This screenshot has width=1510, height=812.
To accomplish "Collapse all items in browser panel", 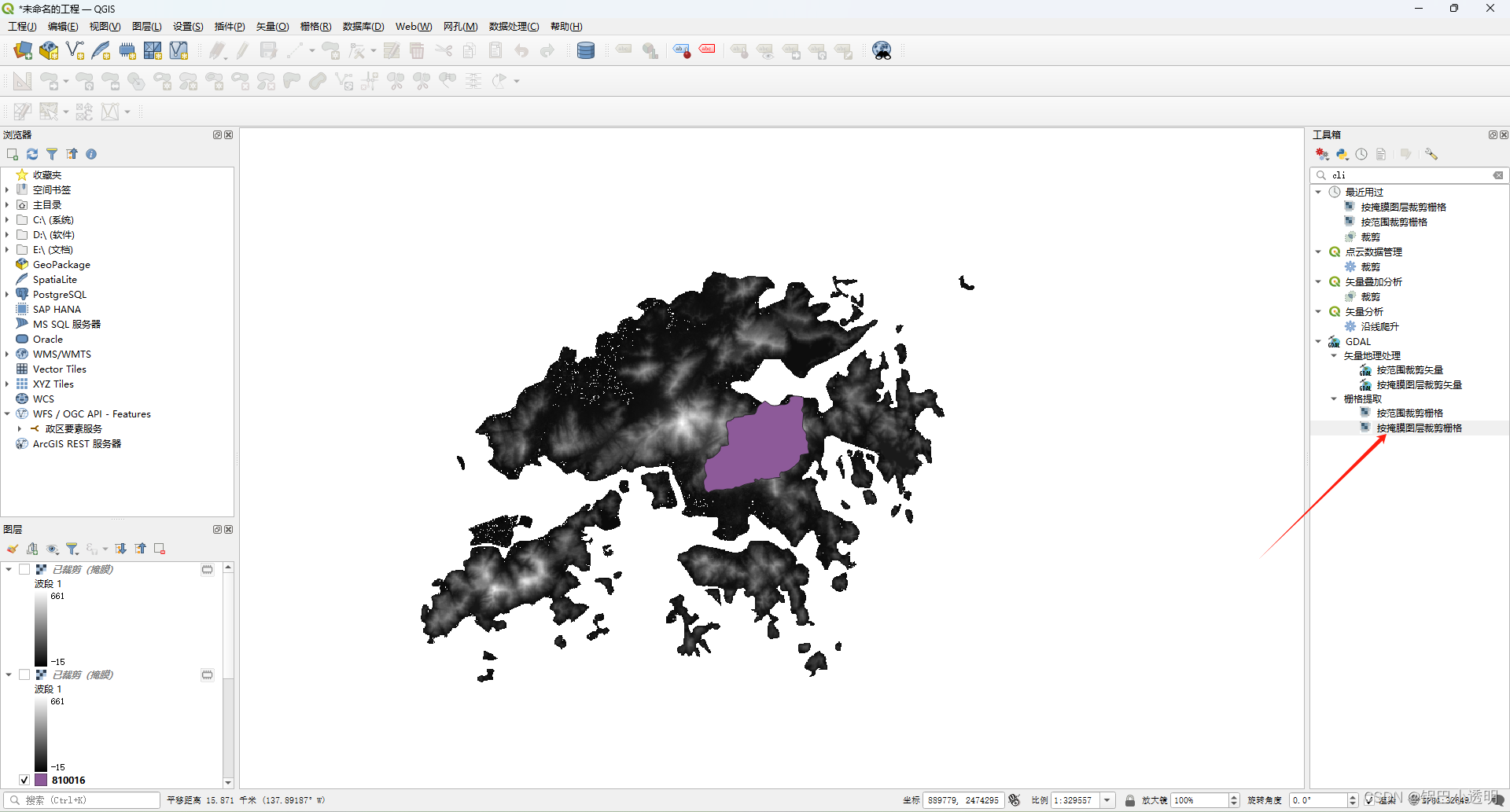I will [72, 154].
